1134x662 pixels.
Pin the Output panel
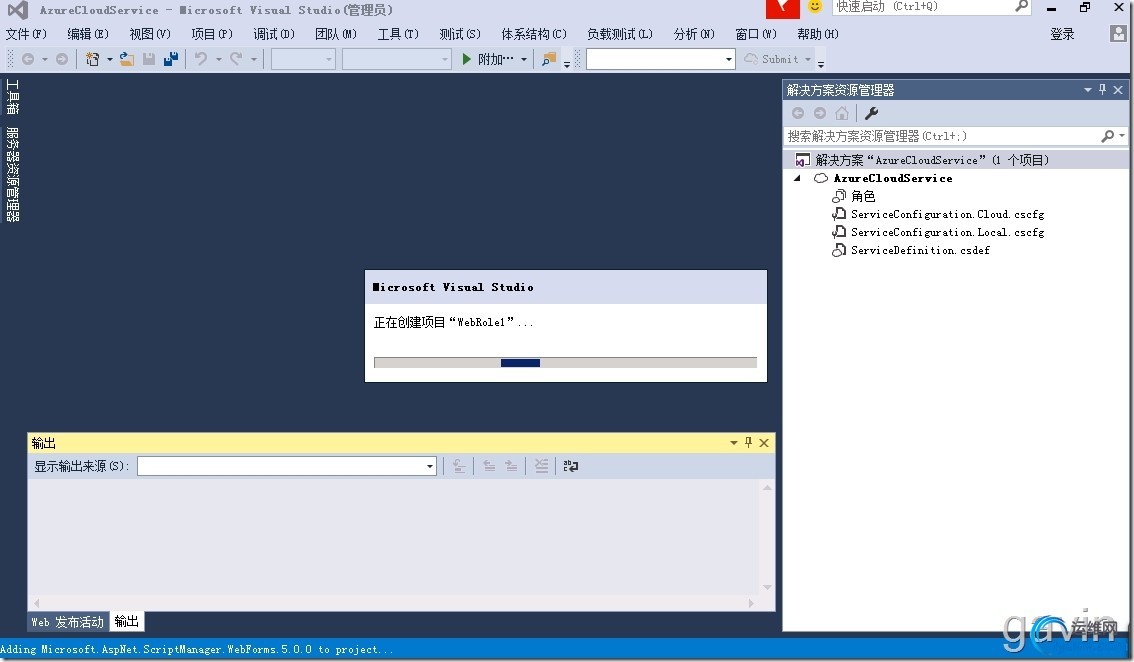click(x=749, y=443)
